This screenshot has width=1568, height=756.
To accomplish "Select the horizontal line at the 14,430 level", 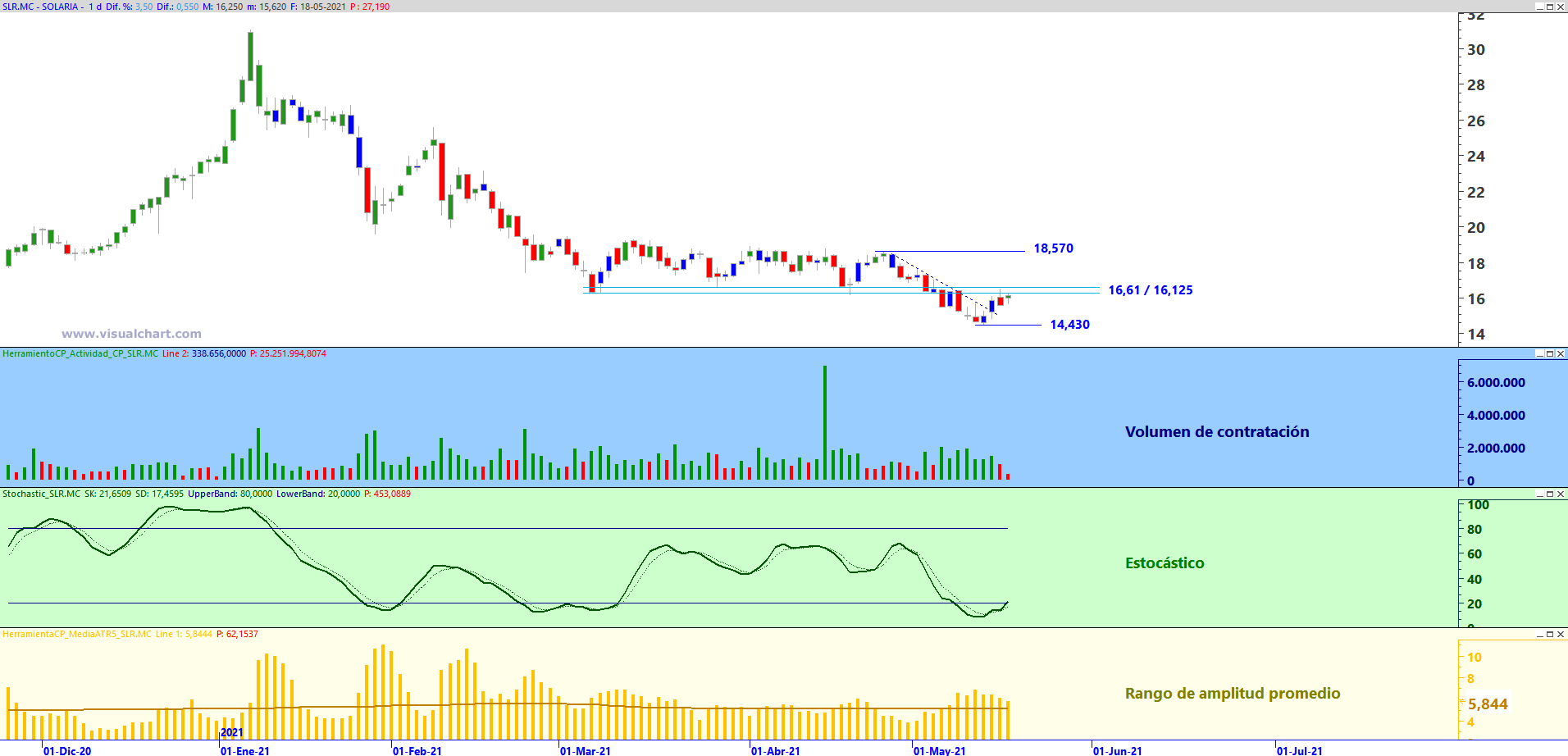I will [1008, 325].
